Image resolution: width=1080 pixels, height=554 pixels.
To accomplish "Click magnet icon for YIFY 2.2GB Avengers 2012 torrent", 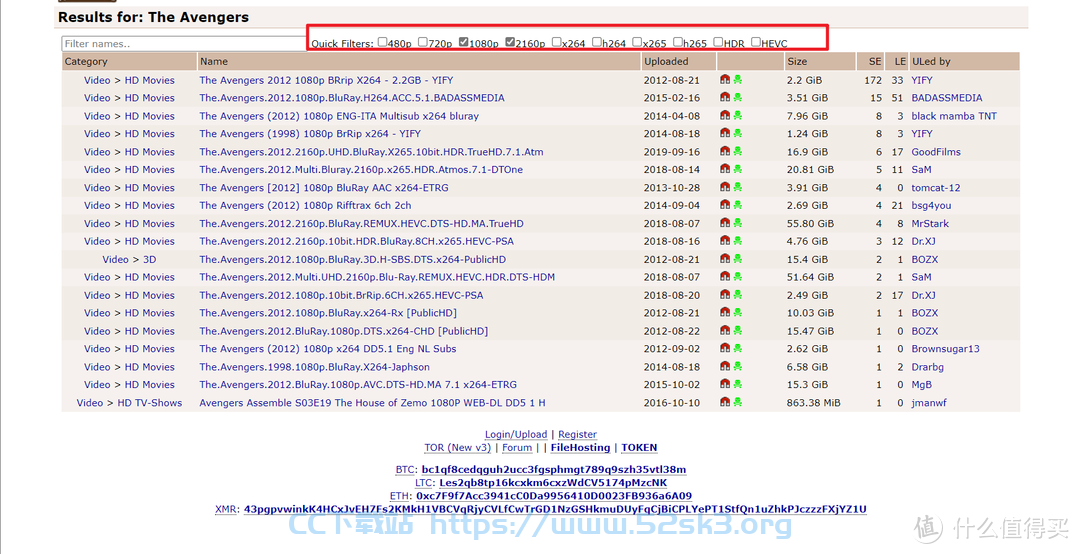I will [x=725, y=79].
